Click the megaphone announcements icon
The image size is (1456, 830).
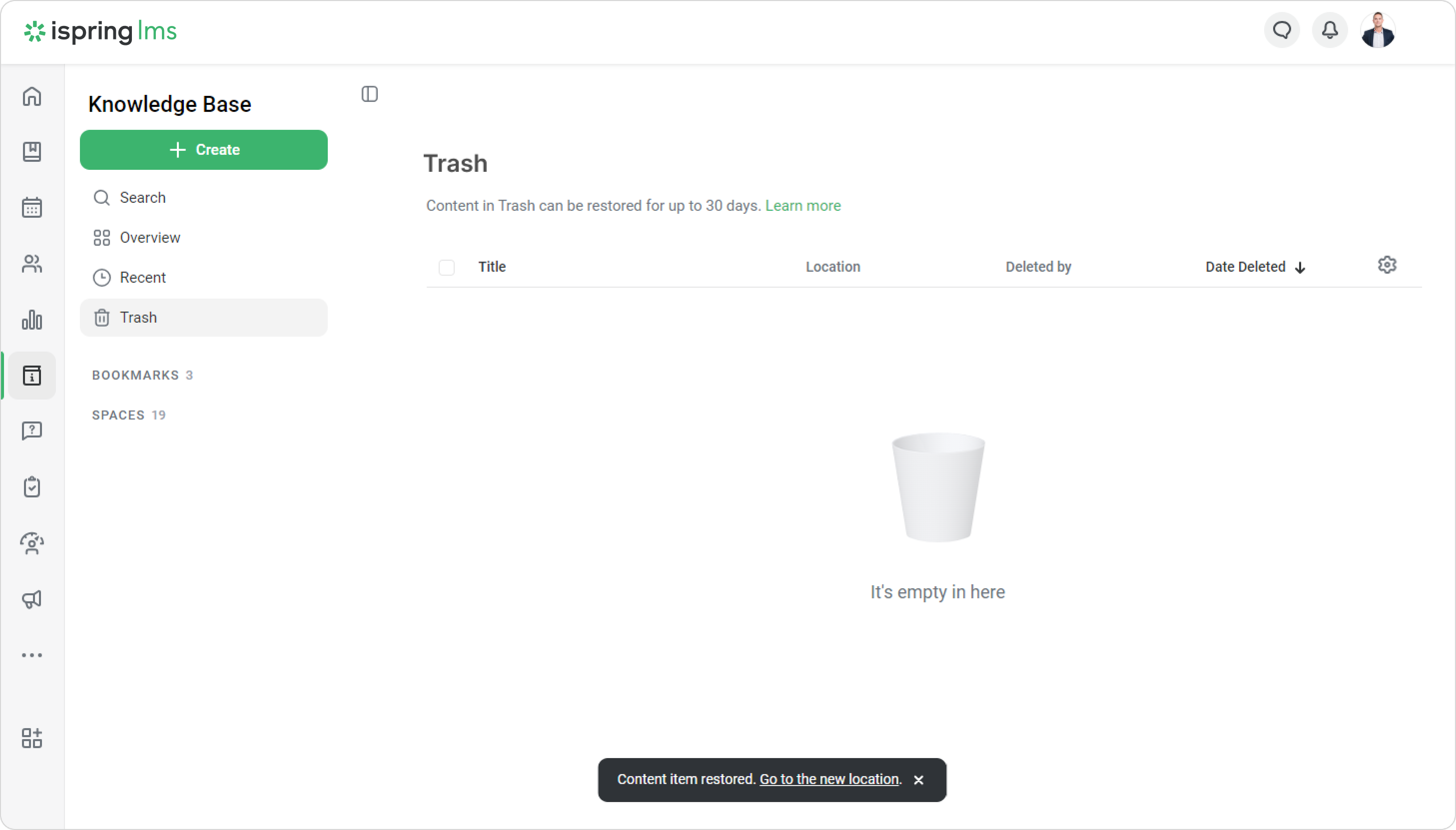pos(32,599)
